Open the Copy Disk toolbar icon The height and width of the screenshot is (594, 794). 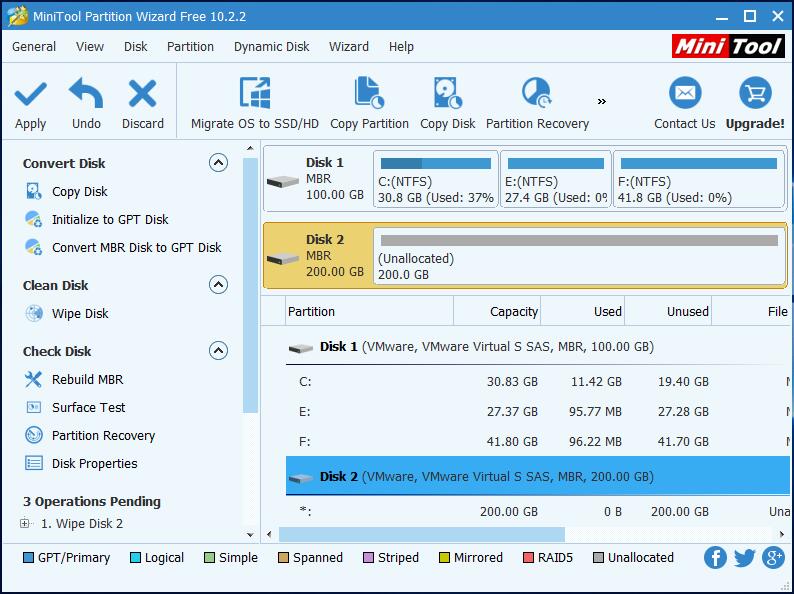[447, 93]
